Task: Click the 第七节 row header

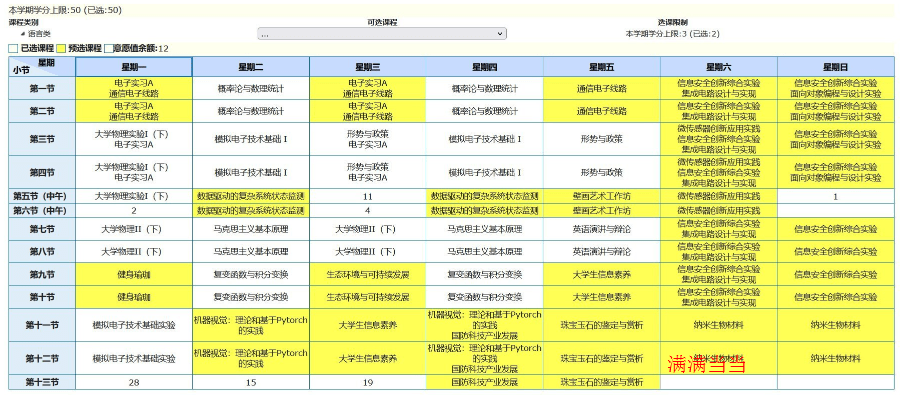Action: [x=42, y=229]
